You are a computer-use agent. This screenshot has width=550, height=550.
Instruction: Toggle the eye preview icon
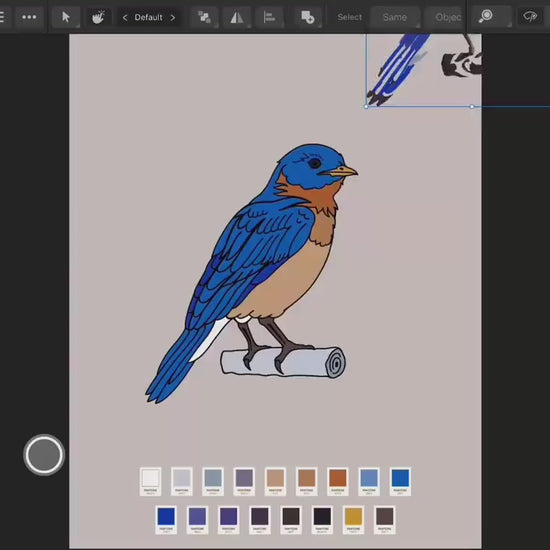click(530, 16)
